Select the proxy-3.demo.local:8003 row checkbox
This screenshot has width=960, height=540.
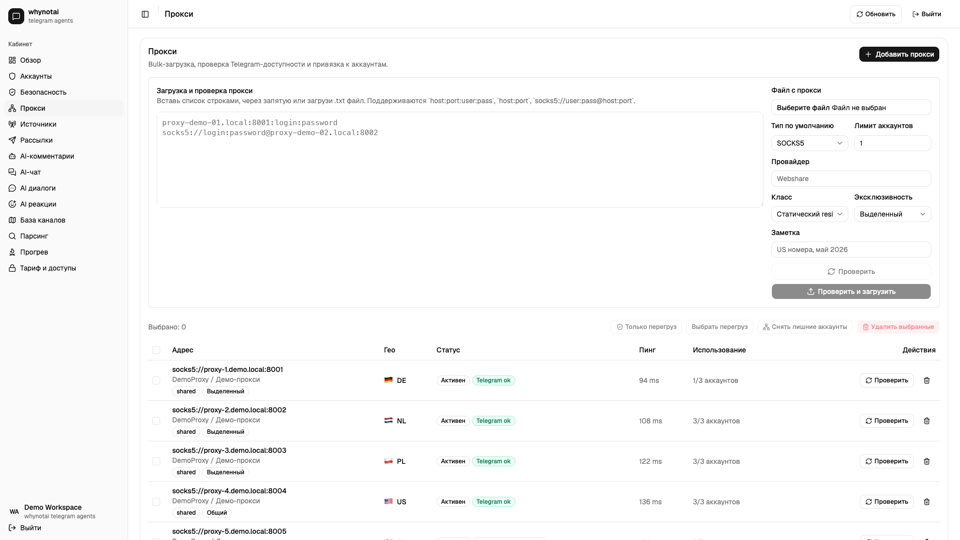(x=156, y=461)
